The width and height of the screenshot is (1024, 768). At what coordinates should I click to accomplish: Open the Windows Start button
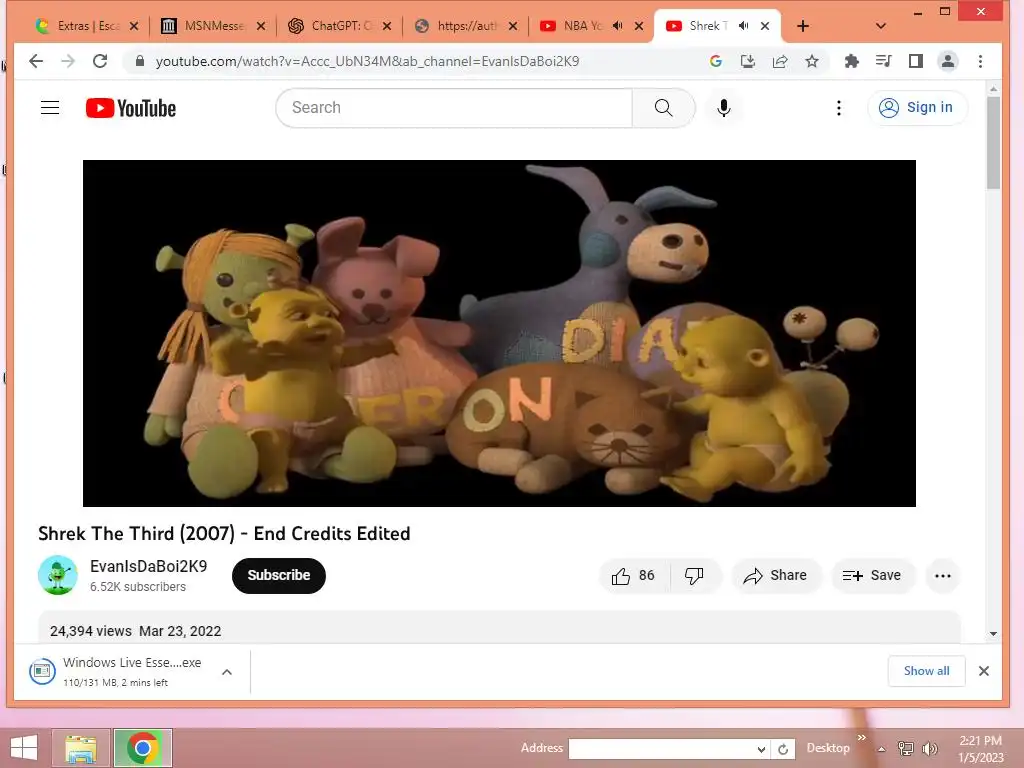tap(24, 748)
